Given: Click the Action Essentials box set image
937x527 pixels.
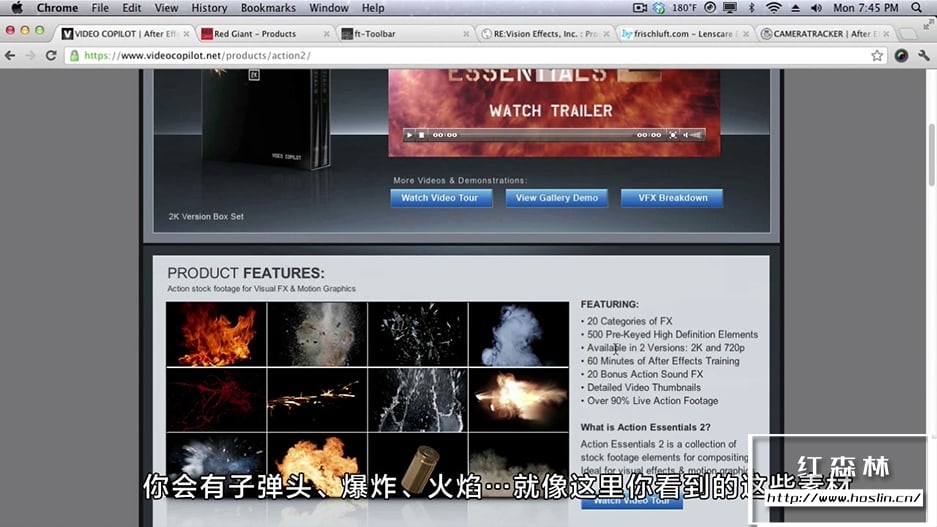Looking at the screenshot, I should coord(265,118).
